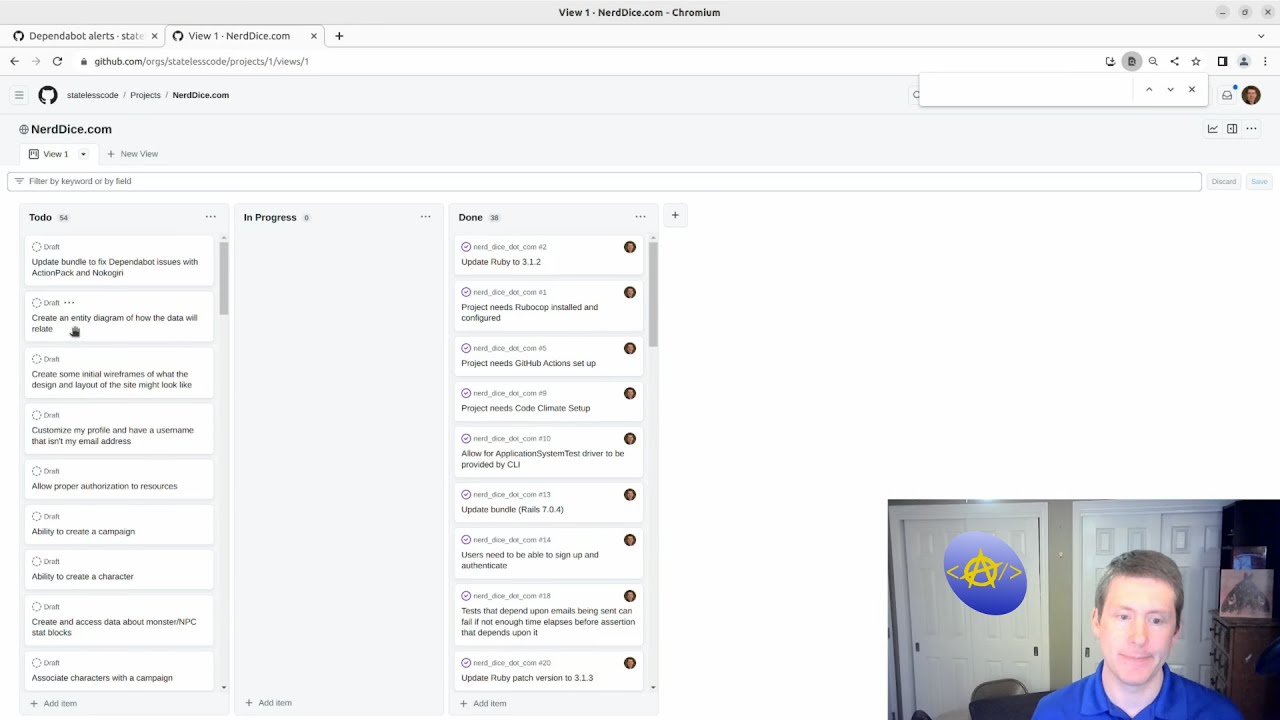
Task: Open a new browser tab
Action: [x=339, y=36]
